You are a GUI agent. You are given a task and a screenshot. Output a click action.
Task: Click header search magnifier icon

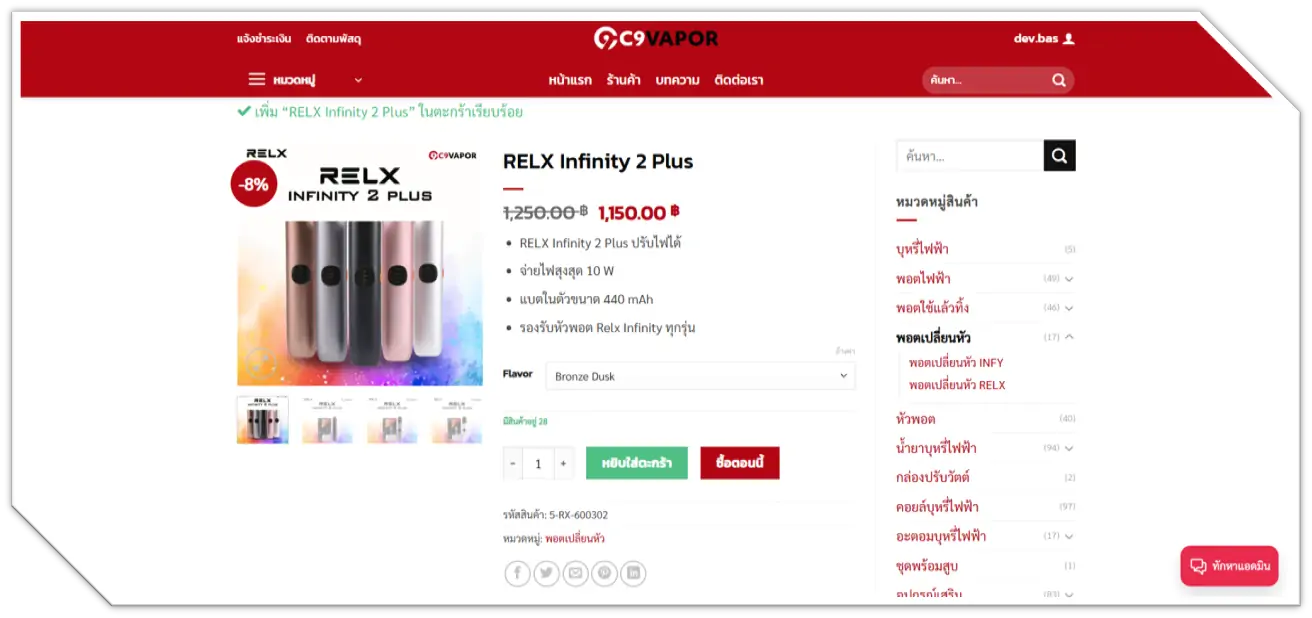(x=1059, y=80)
